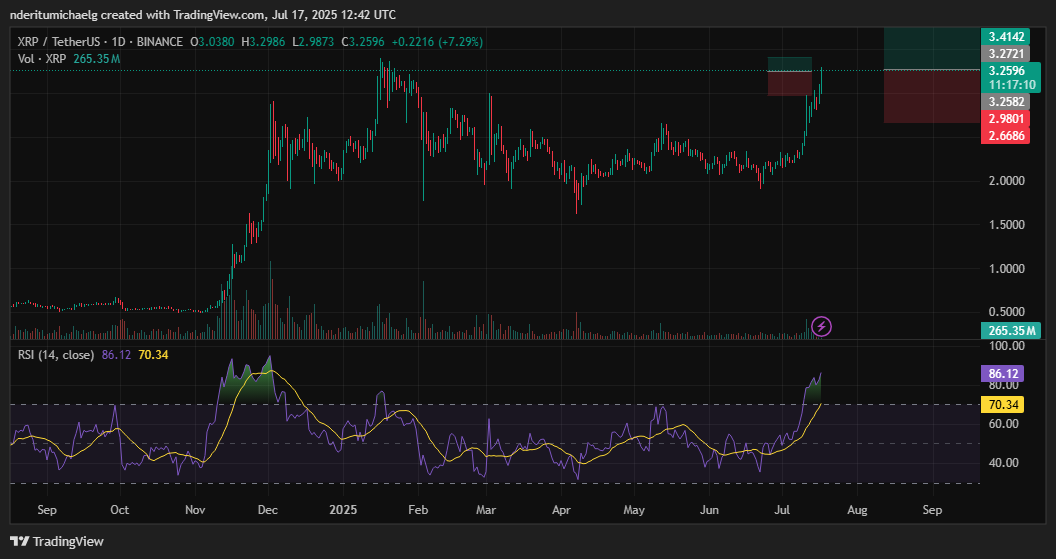Select the large green profit zone of the long position
Viewport: 1056px width, 559px height.
tap(931, 48)
